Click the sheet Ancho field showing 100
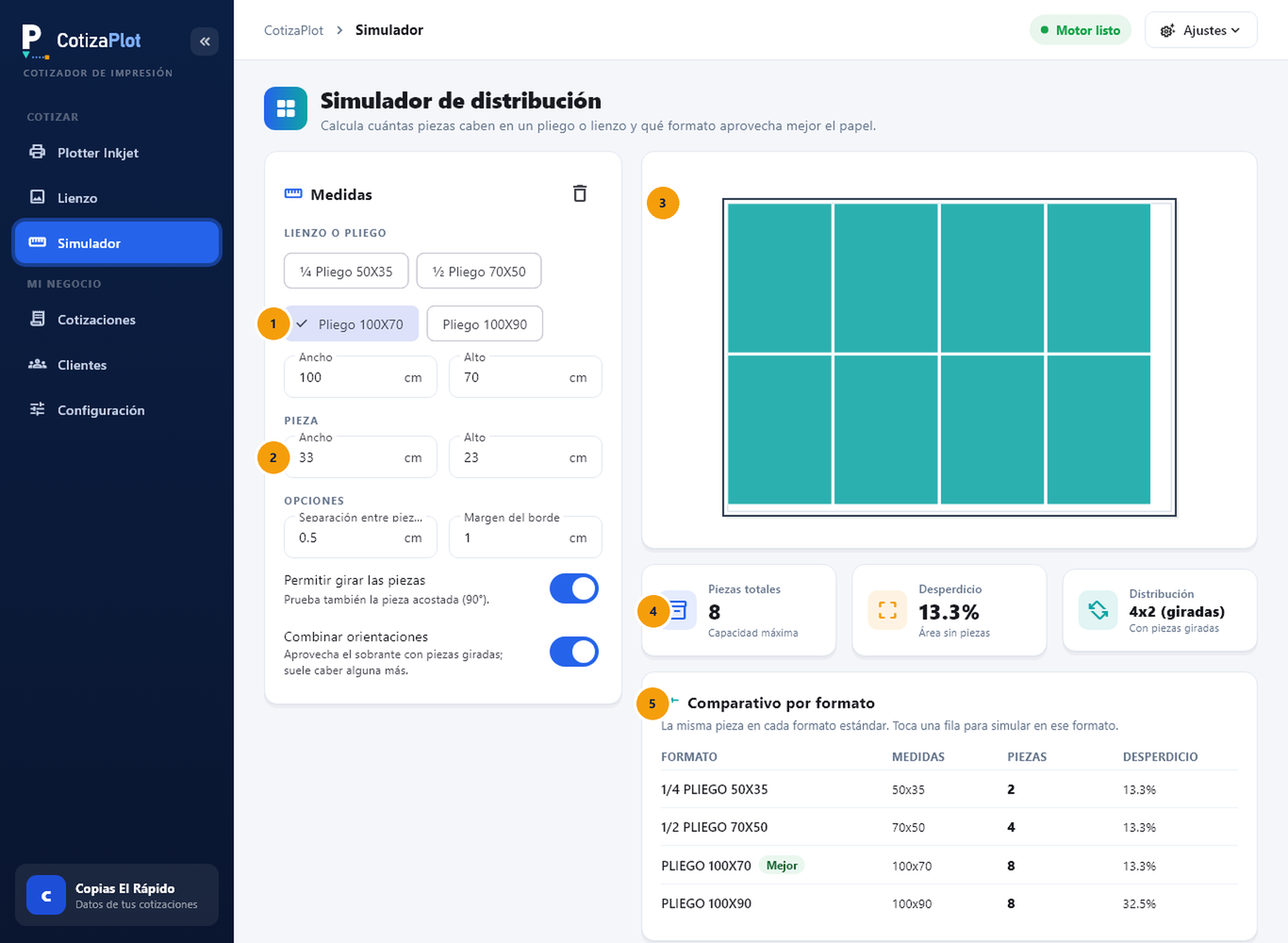Image resolution: width=1288 pixels, height=943 pixels. [x=360, y=377]
